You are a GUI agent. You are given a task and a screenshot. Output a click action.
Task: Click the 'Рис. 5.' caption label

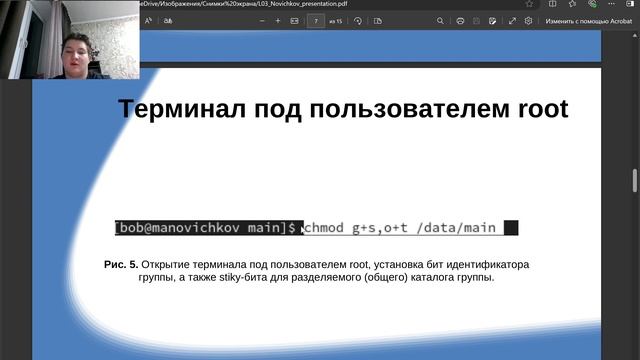point(121,264)
